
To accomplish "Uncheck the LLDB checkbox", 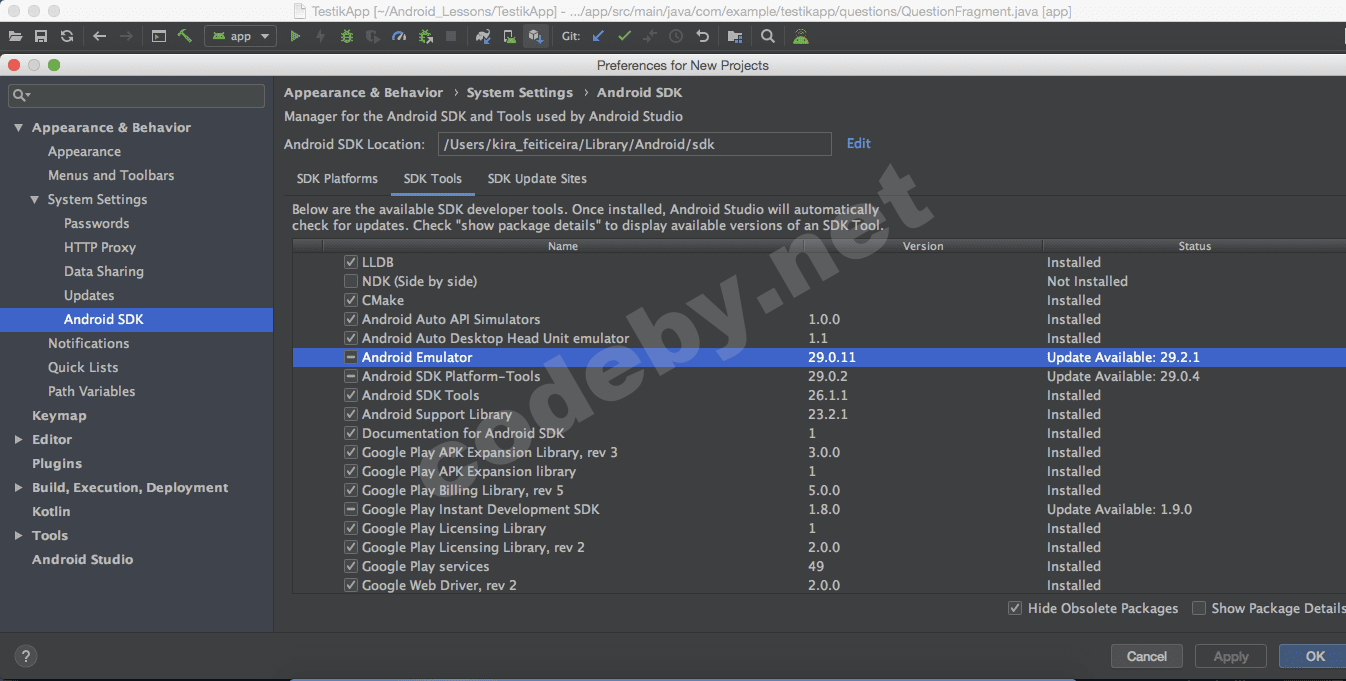I will pyautogui.click(x=351, y=262).
